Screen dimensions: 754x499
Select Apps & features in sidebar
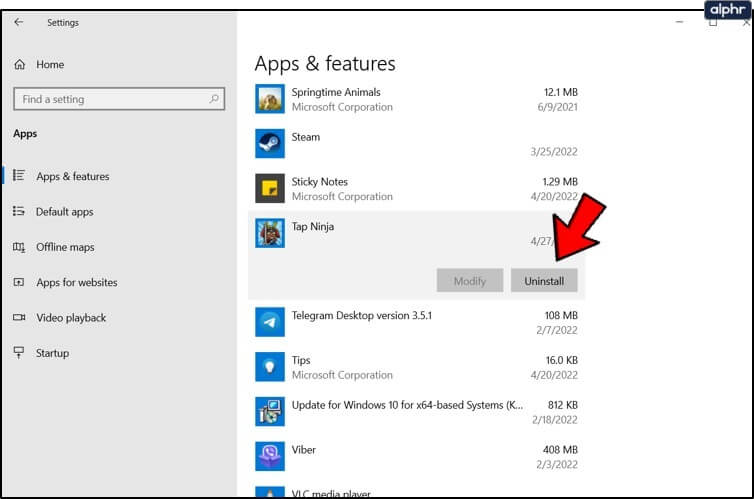point(73,176)
